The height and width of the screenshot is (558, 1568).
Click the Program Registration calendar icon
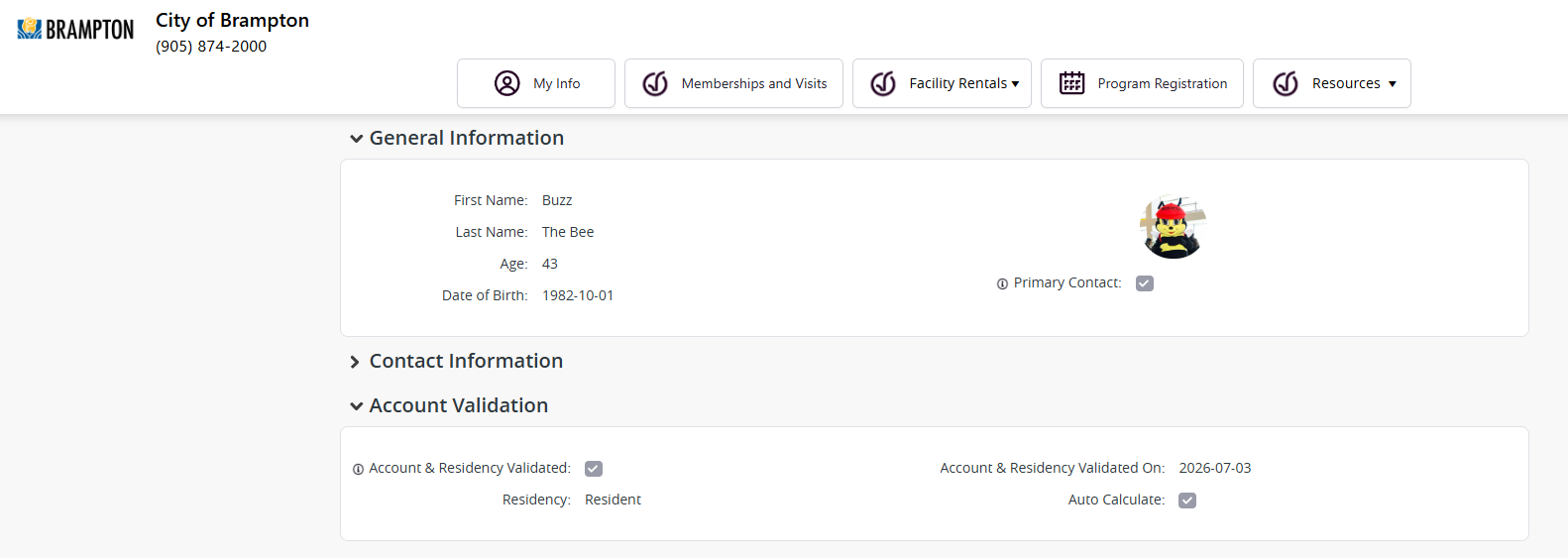[1071, 83]
